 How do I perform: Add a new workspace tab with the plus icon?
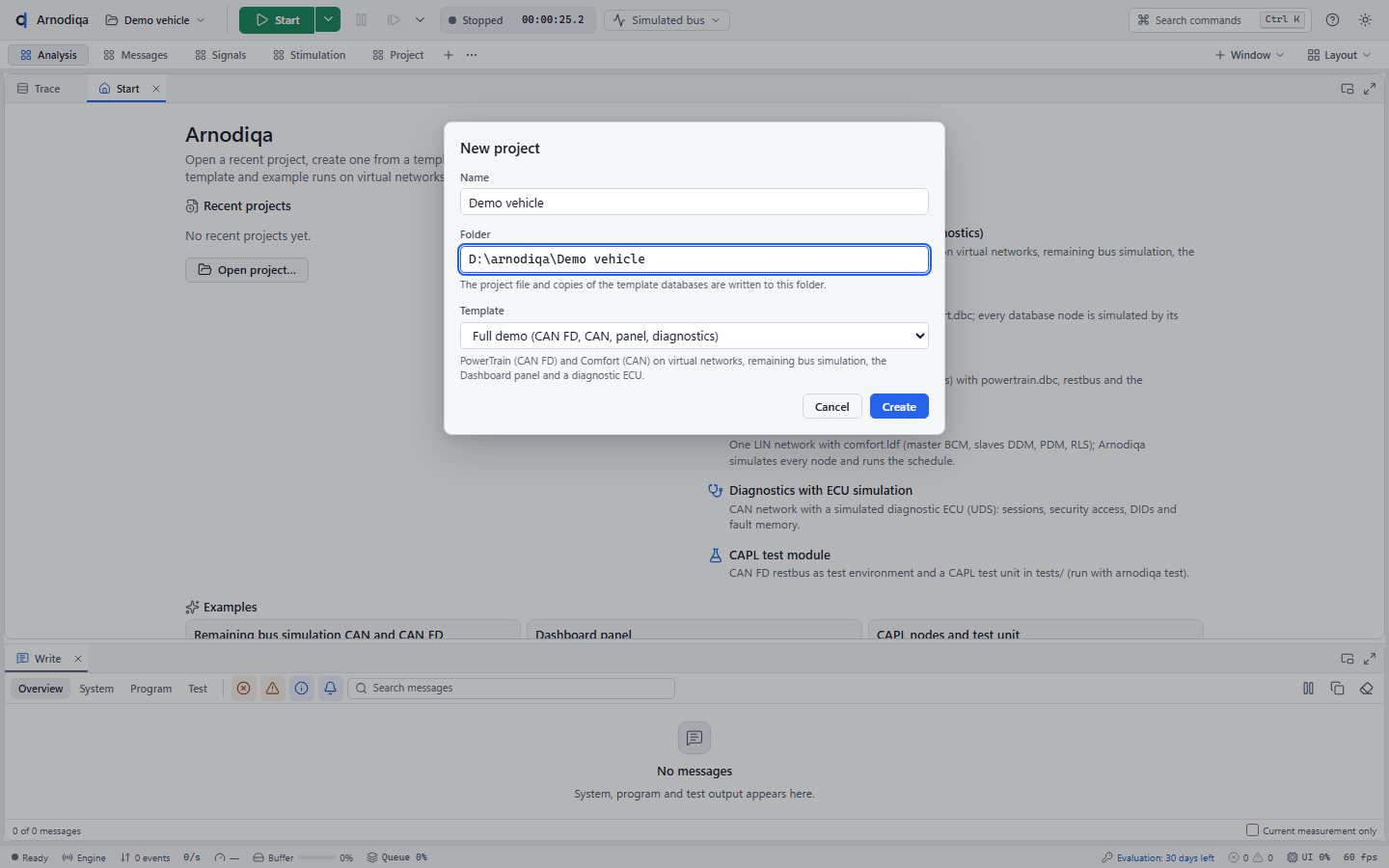[448, 55]
